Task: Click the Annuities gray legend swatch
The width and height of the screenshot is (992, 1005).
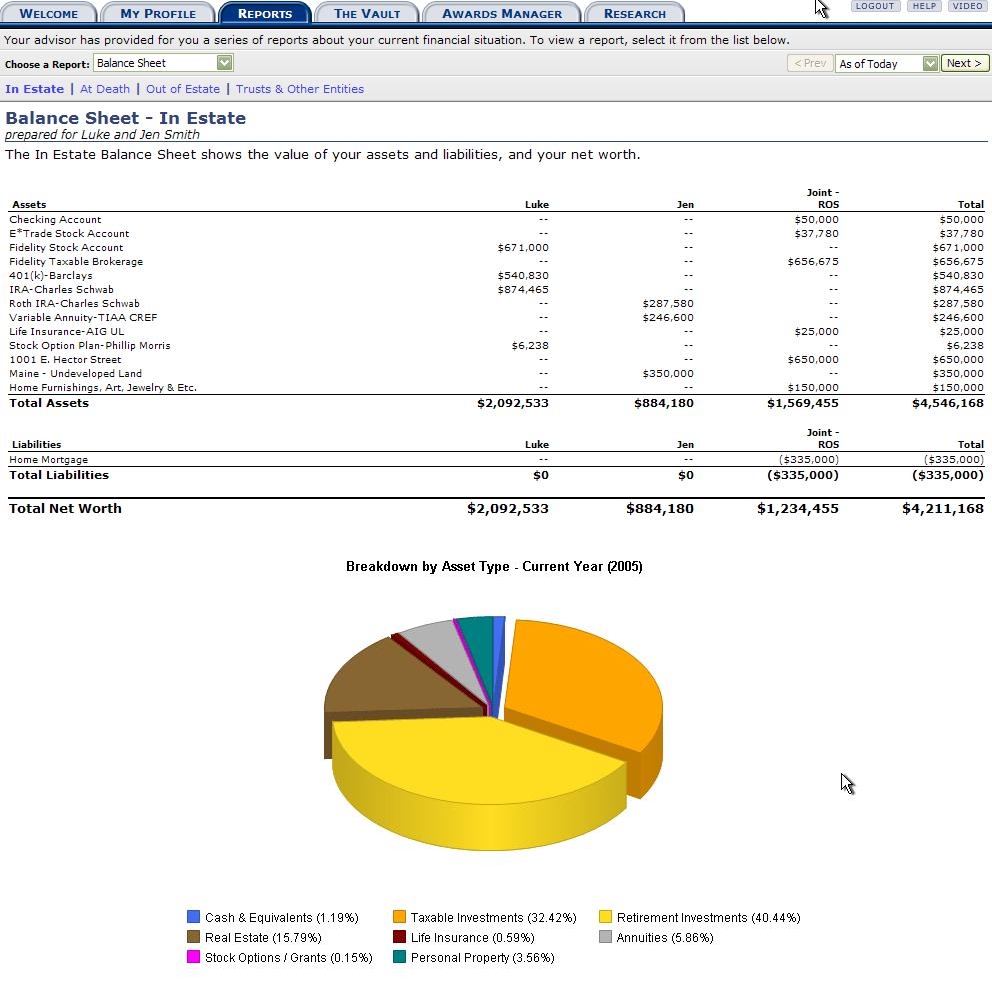Action: [606, 936]
